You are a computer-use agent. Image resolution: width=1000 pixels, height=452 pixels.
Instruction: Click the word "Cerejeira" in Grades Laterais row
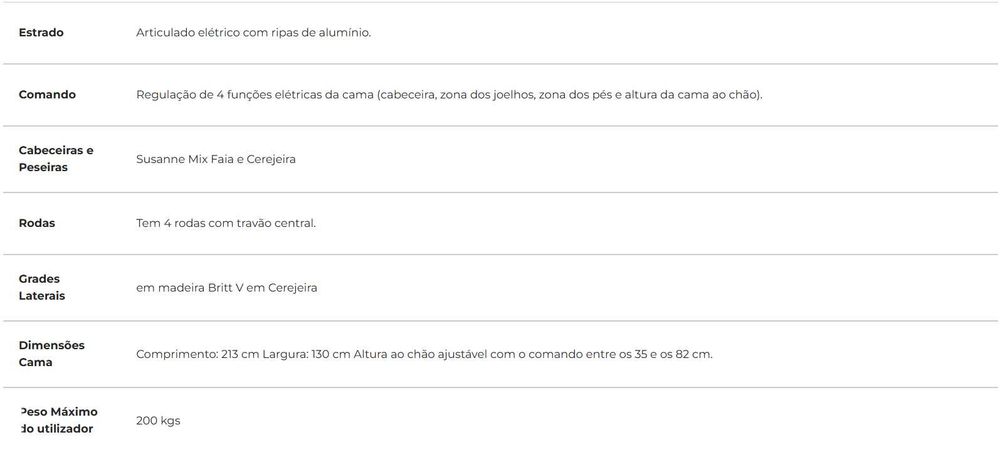coord(292,288)
